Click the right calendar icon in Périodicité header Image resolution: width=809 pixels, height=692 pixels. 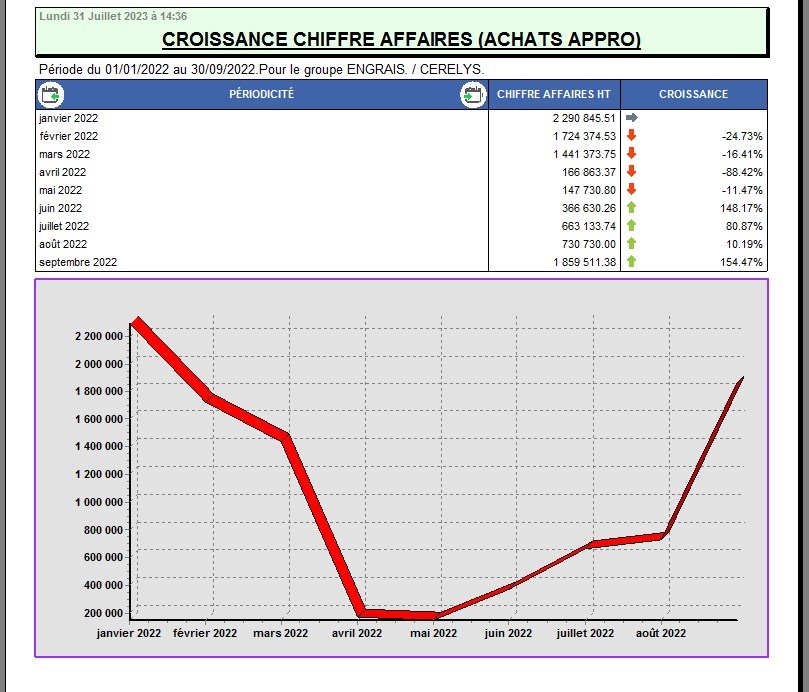(473, 95)
